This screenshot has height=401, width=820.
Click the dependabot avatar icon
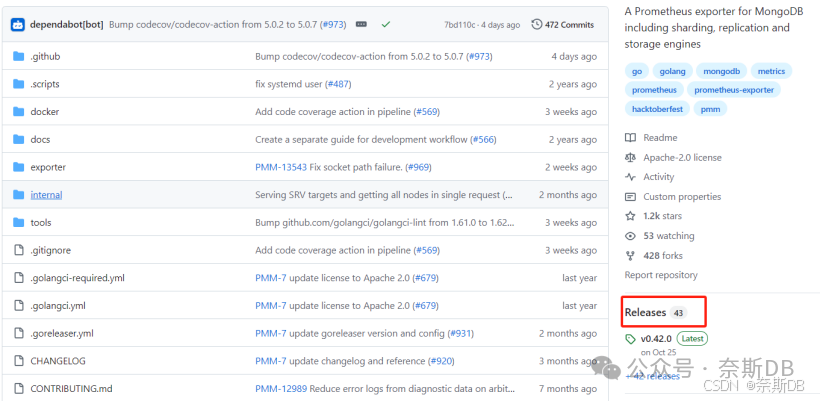(18, 25)
